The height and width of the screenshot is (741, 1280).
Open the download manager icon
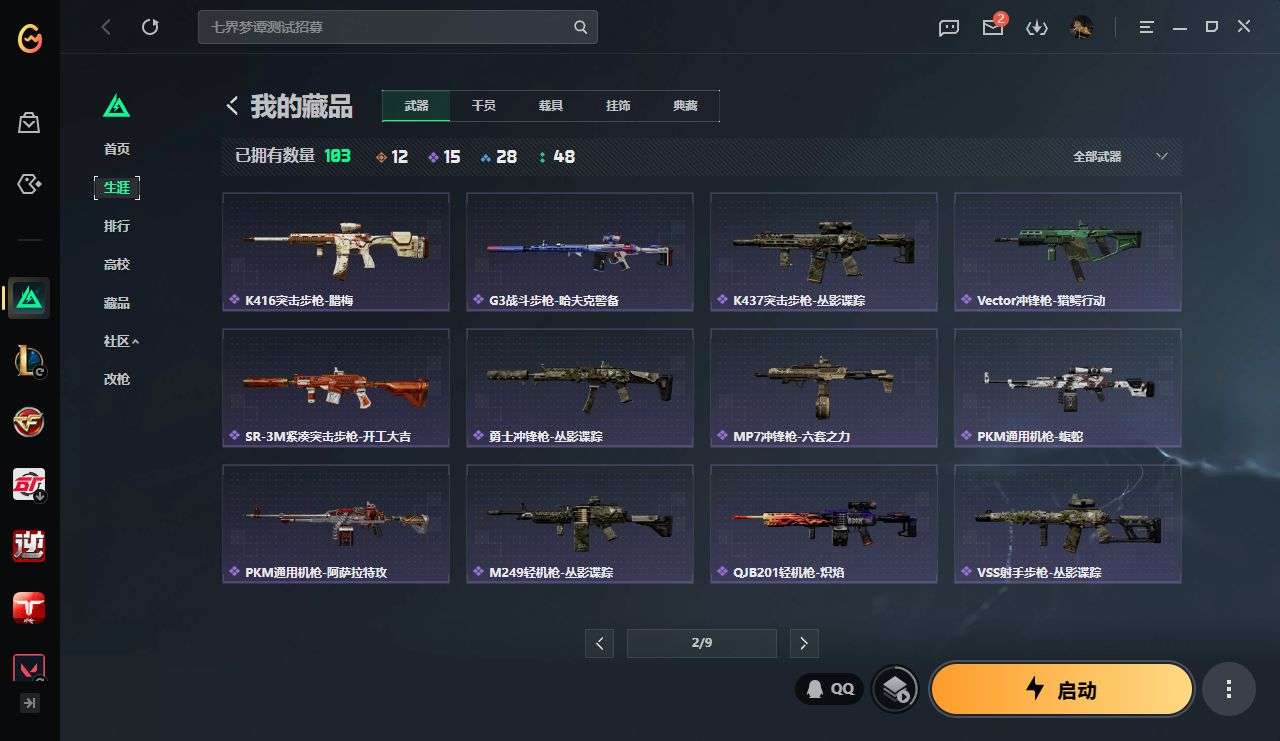[x=1037, y=28]
